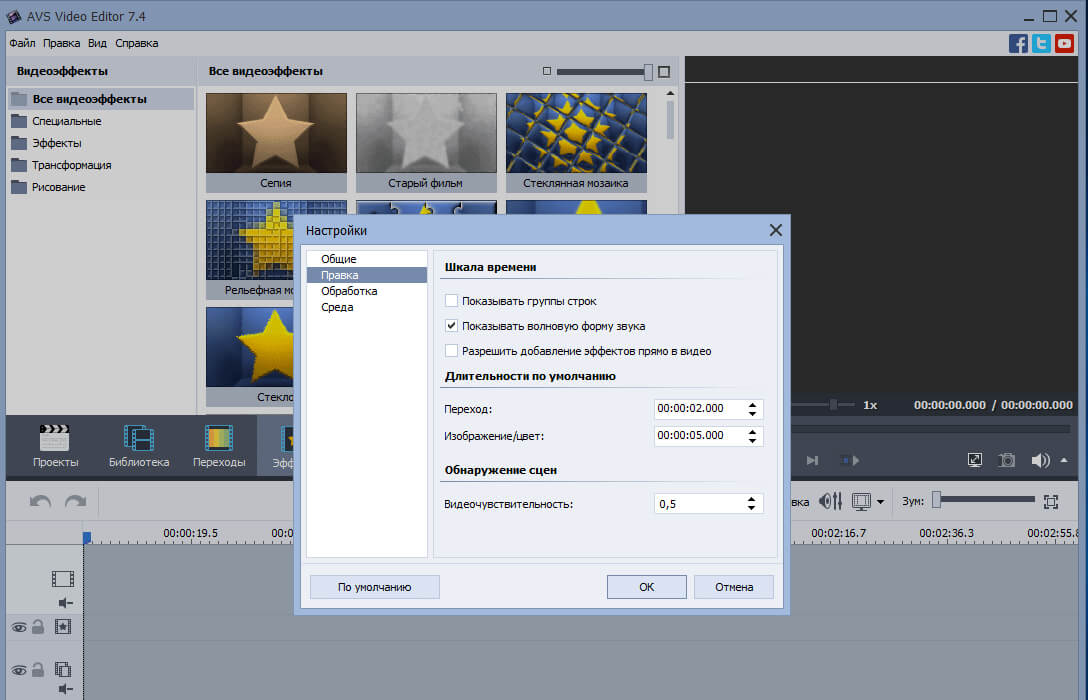This screenshot has width=1088, height=700.
Task: Mute the preview speaker icon
Action: [x=1039, y=460]
